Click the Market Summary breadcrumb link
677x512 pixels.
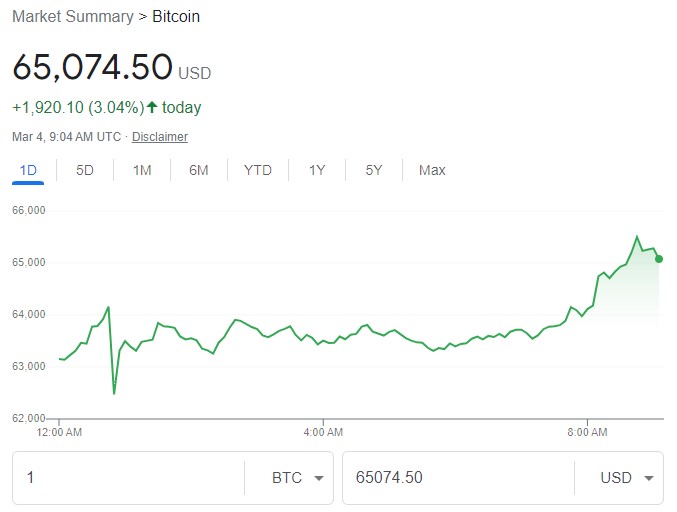click(x=72, y=17)
